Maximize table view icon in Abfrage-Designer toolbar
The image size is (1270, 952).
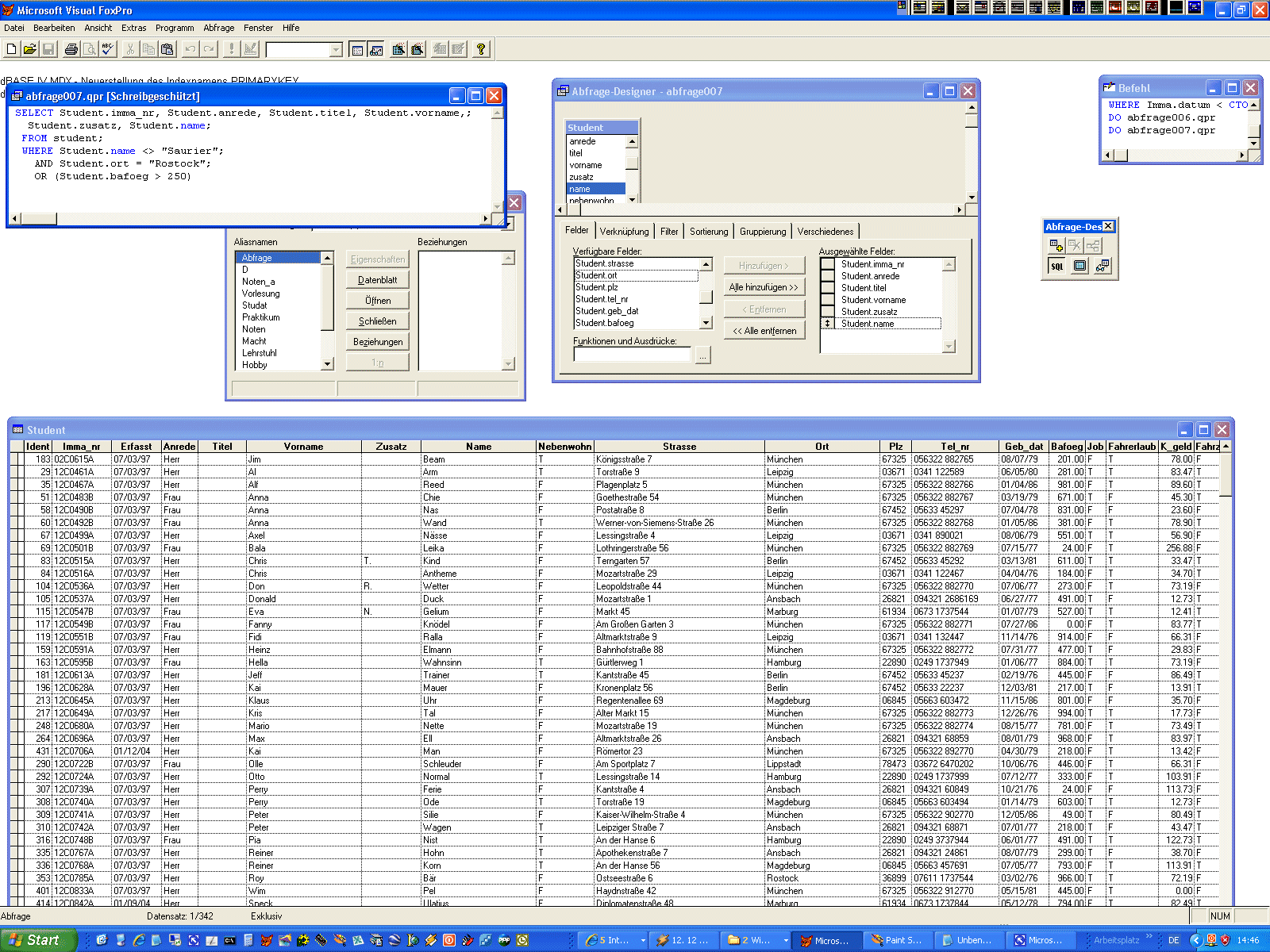click(1079, 266)
